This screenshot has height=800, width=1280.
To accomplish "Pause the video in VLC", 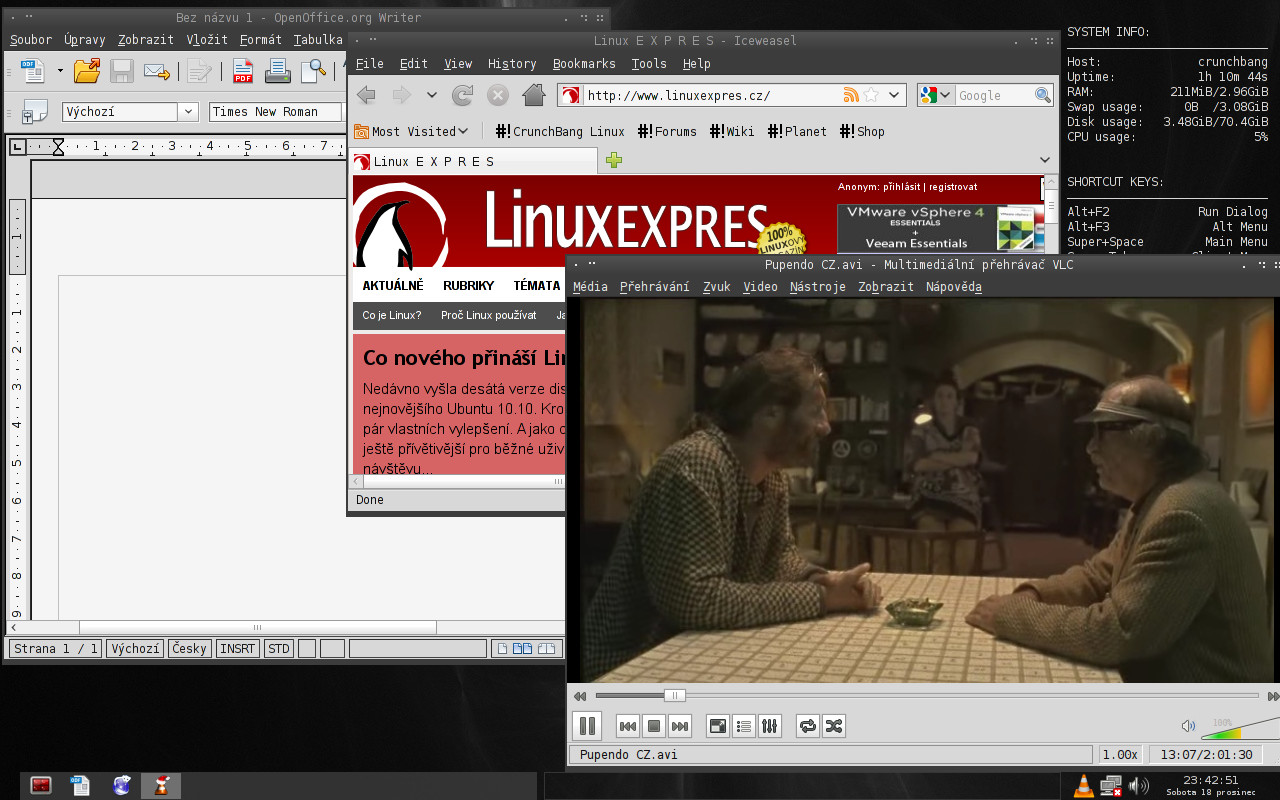I will [x=587, y=726].
